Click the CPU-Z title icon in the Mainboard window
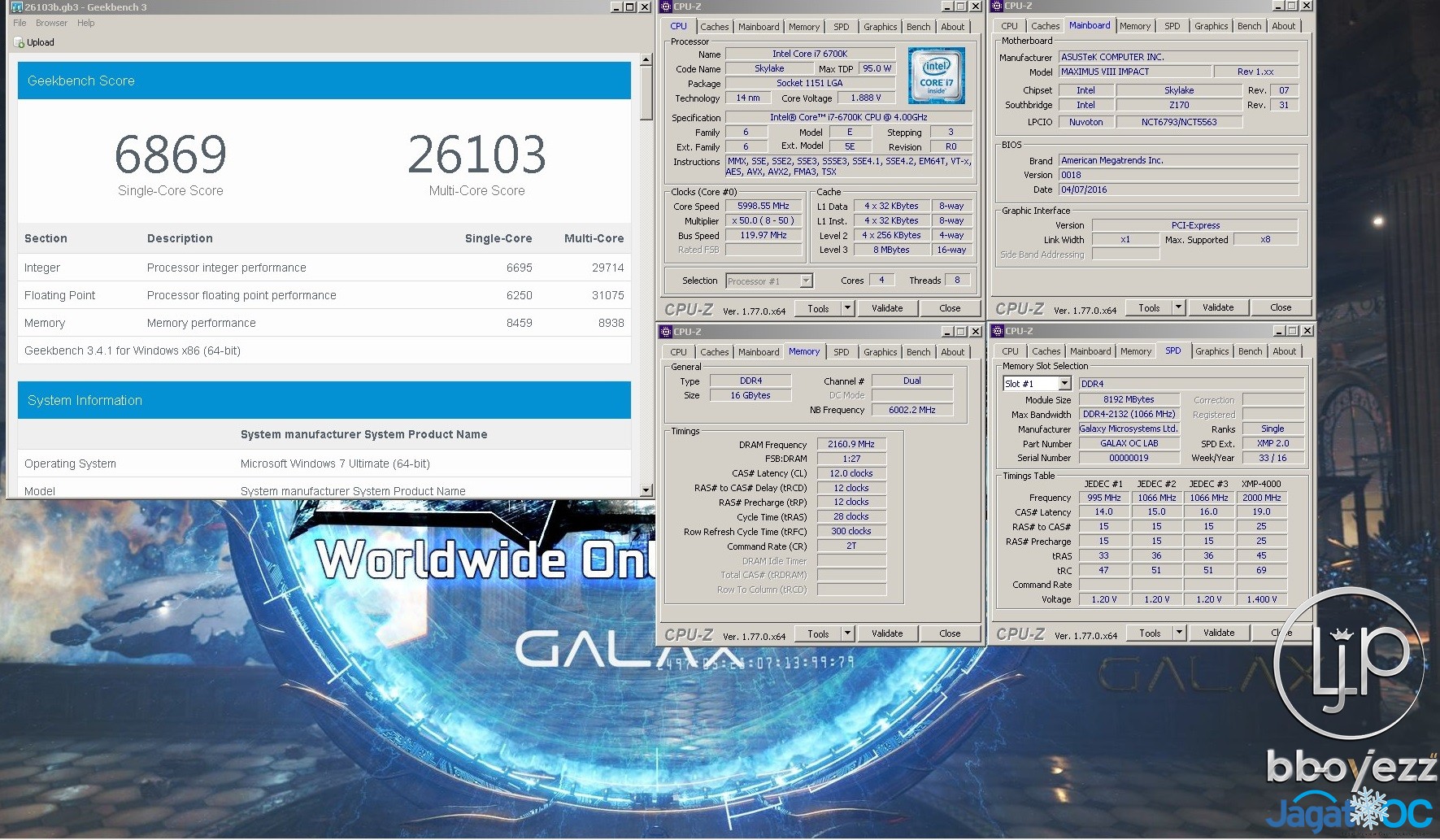The width and height of the screenshot is (1440, 840). (996, 6)
